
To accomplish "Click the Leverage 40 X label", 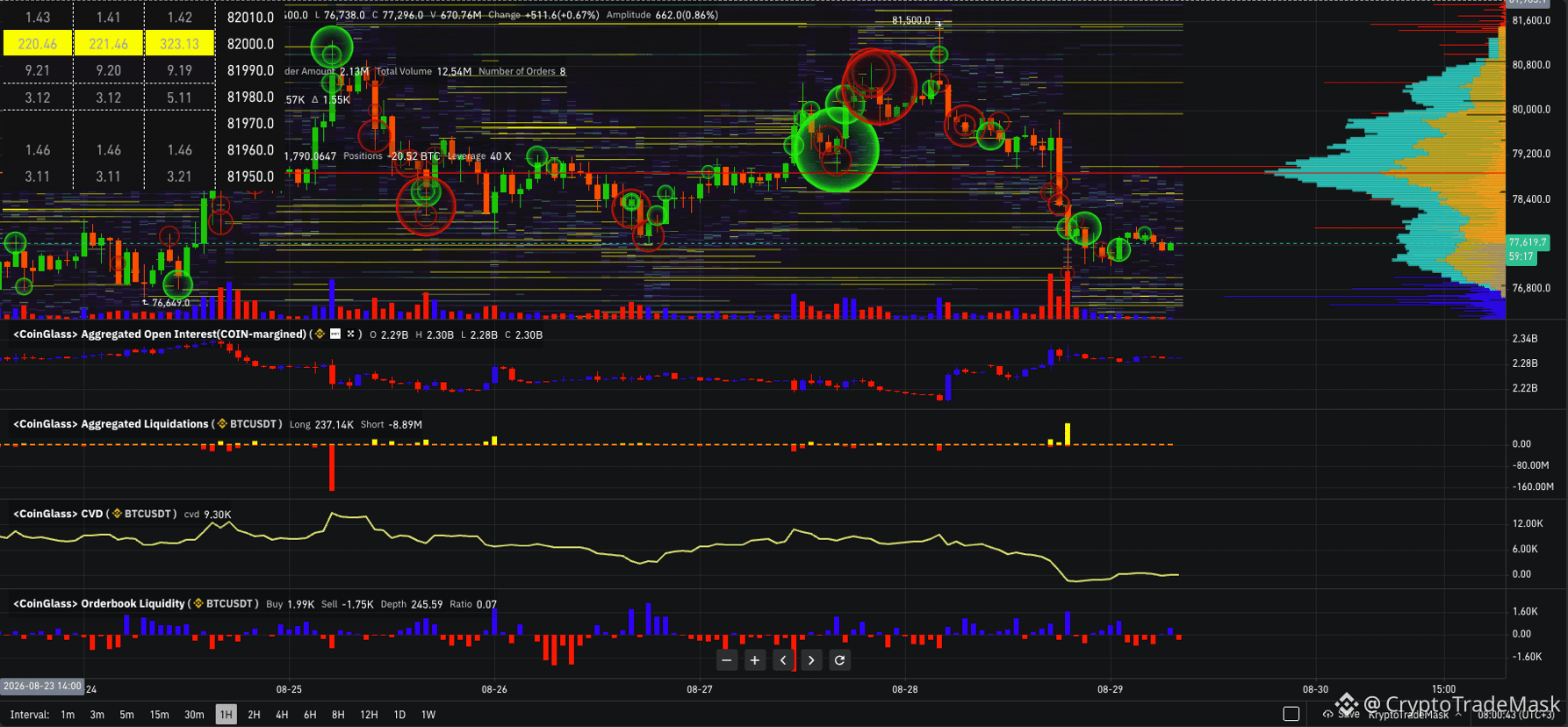I will (x=479, y=156).
